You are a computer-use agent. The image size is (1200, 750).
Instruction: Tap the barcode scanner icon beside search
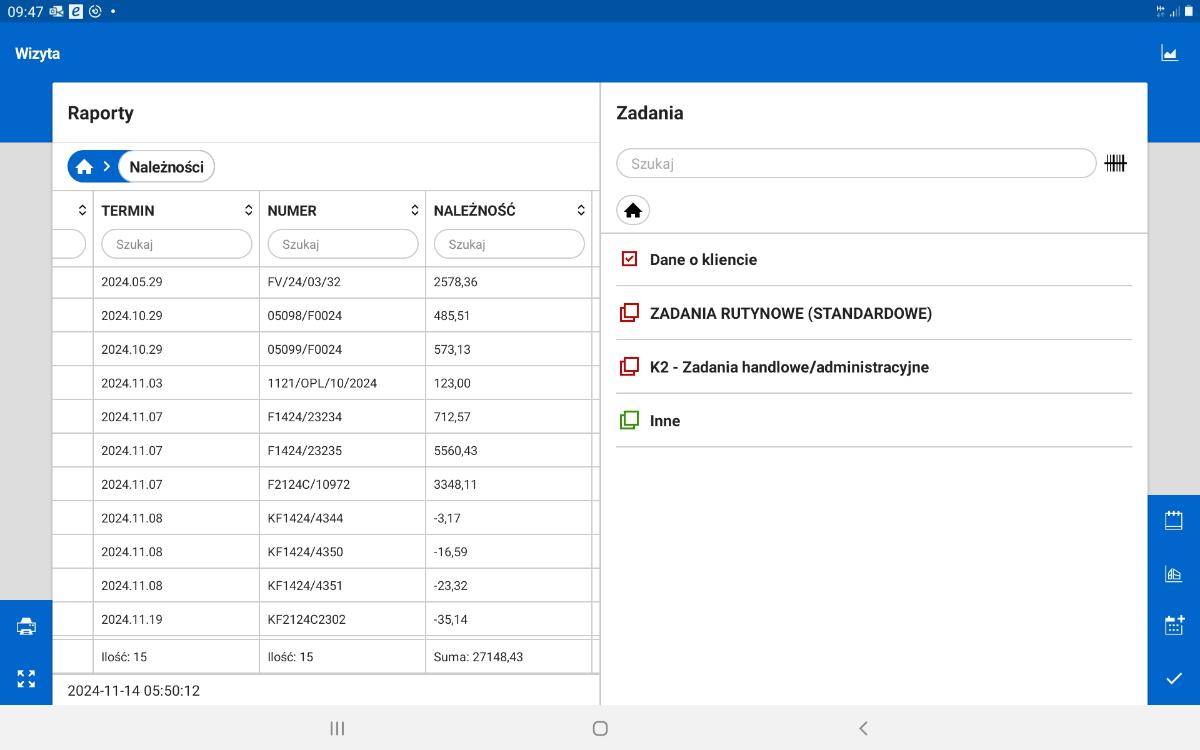pos(1115,164)
